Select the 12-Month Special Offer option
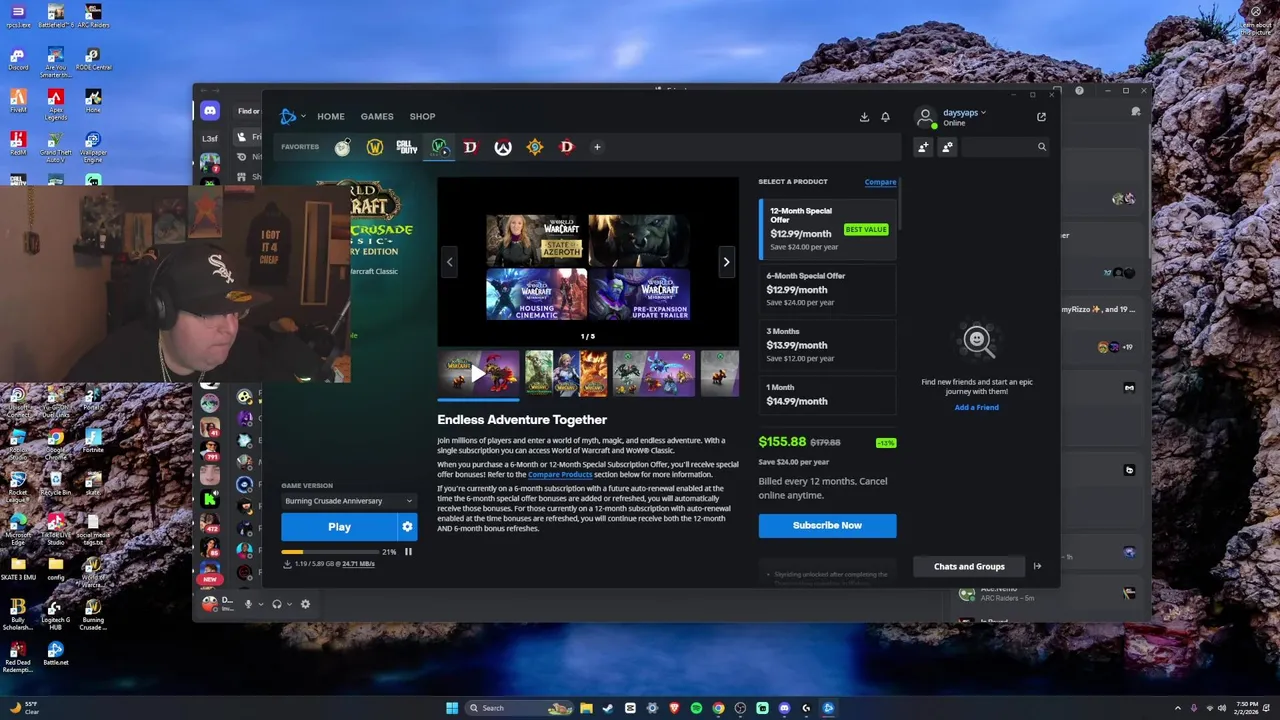This screenshot has width=1280, height=720. pos(828,229)
